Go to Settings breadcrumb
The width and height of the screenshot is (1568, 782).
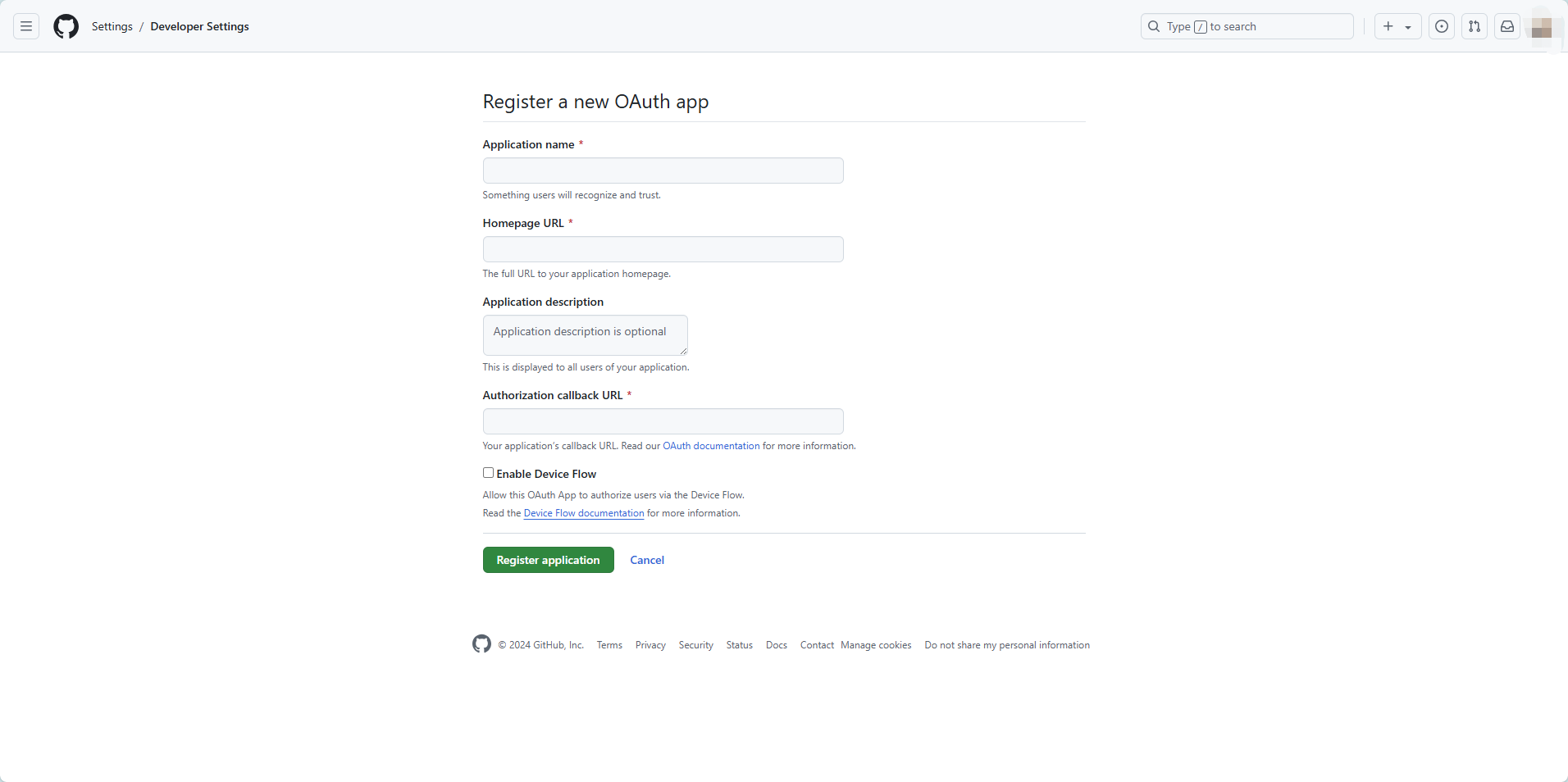pos(112,26)
